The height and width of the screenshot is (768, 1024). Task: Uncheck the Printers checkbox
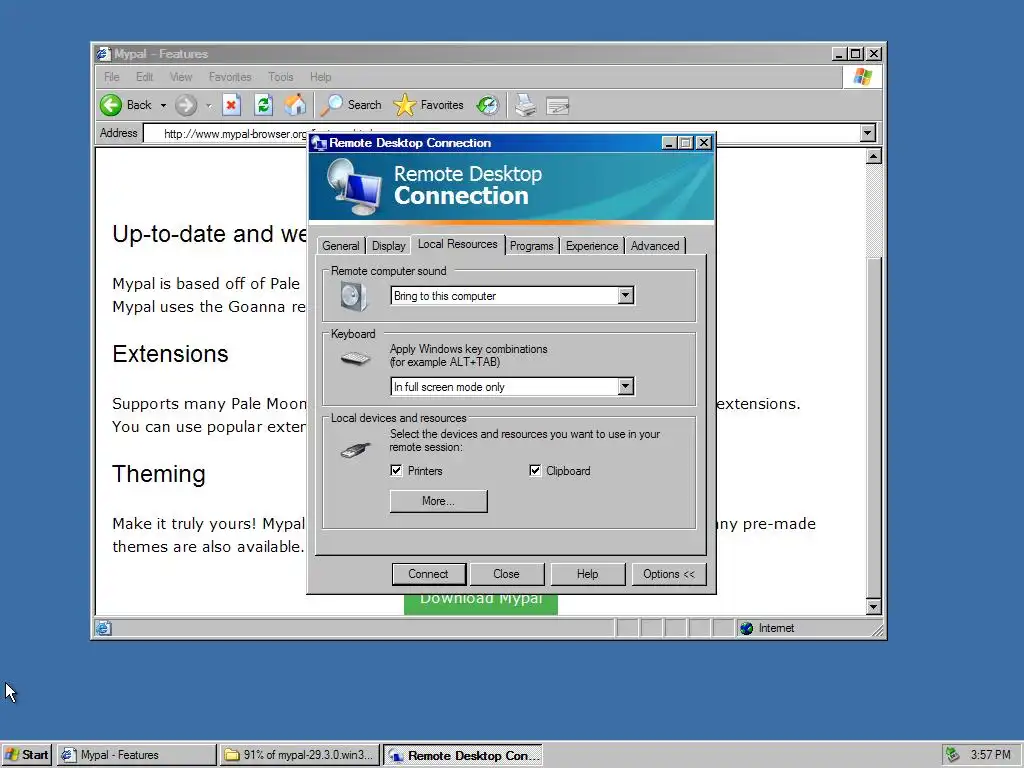pos(396,470)
